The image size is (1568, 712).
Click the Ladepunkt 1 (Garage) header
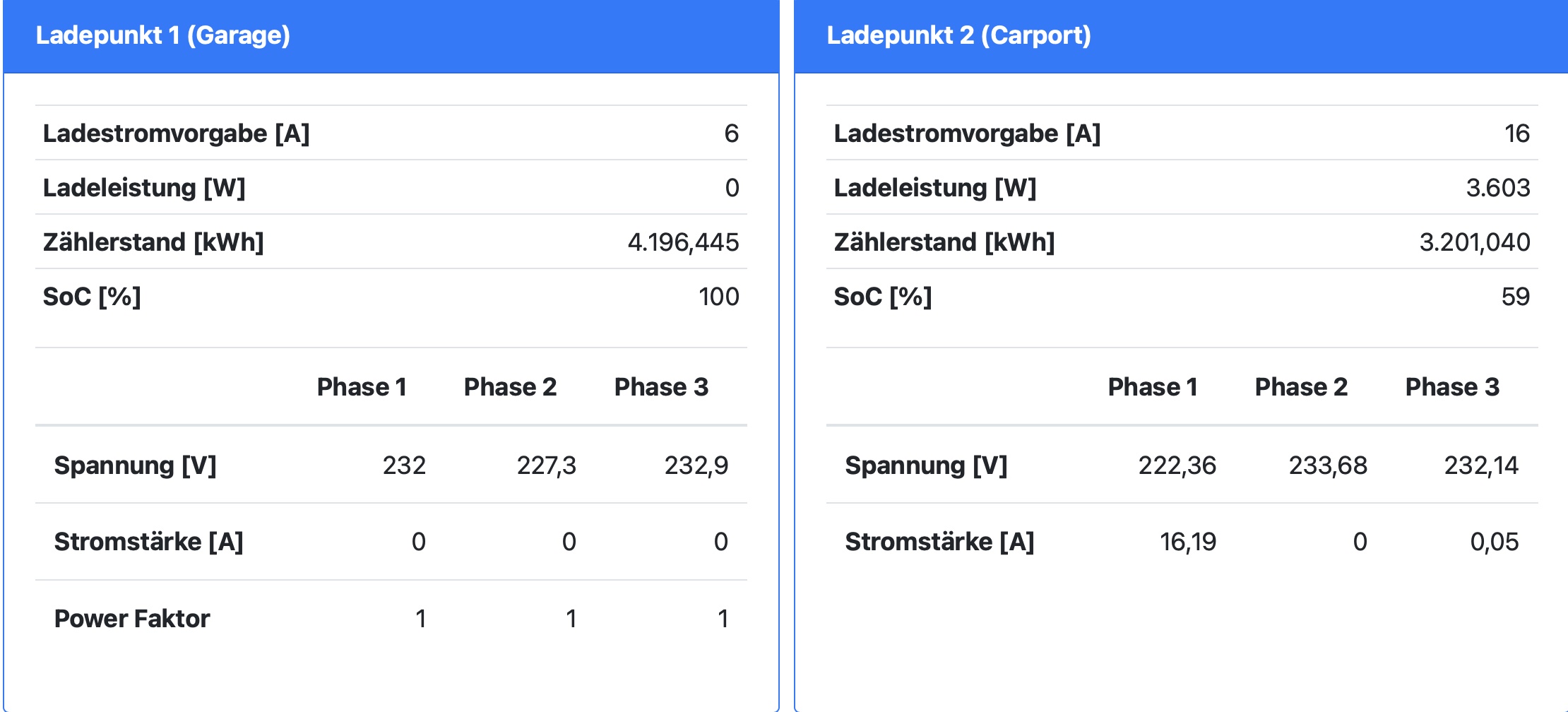click(x=163, y=35)
